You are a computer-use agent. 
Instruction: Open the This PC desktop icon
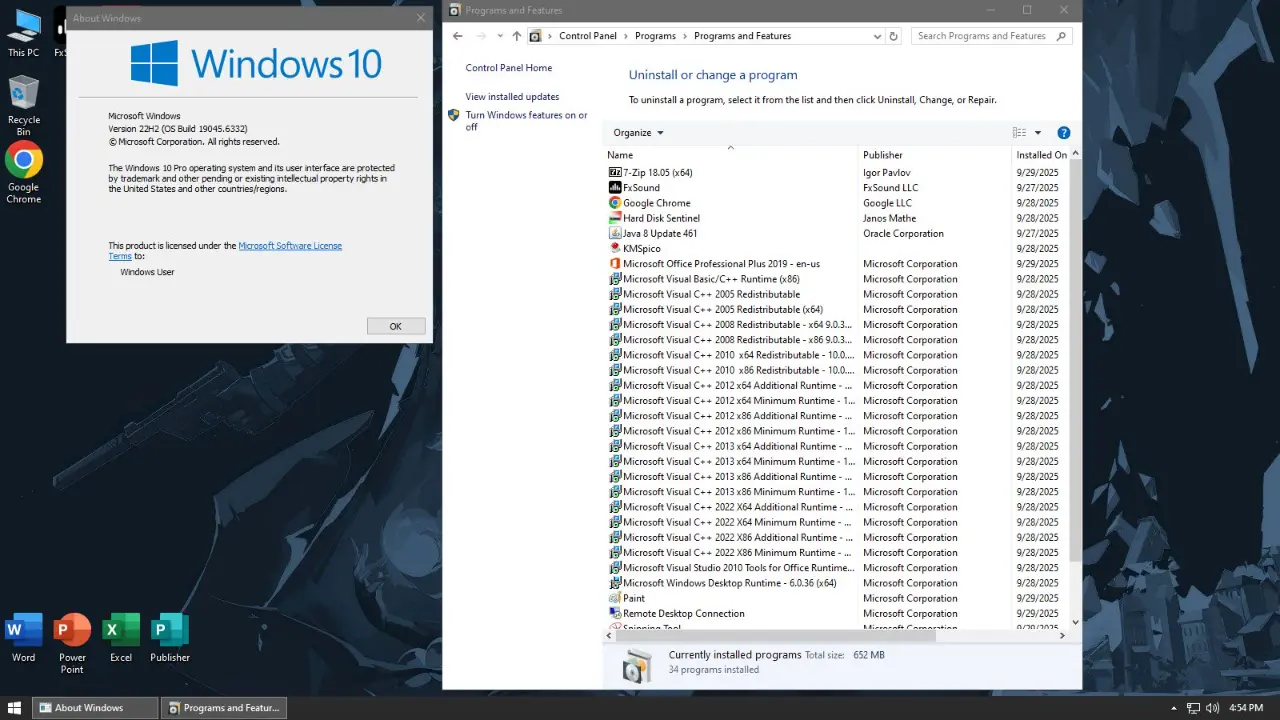23,33
